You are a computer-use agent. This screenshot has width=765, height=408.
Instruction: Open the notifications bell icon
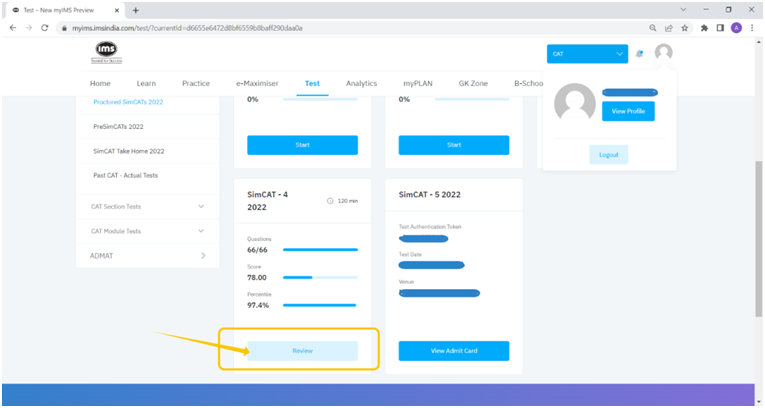(x=639, y=54)
